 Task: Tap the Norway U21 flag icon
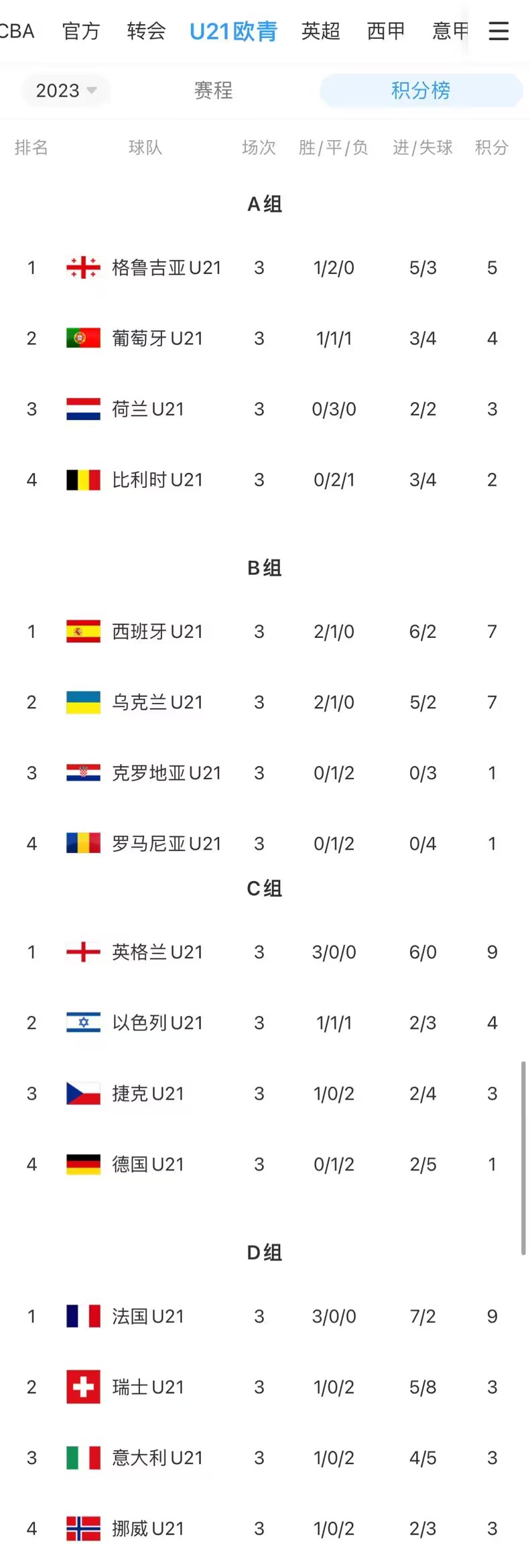pos(83,1528)
